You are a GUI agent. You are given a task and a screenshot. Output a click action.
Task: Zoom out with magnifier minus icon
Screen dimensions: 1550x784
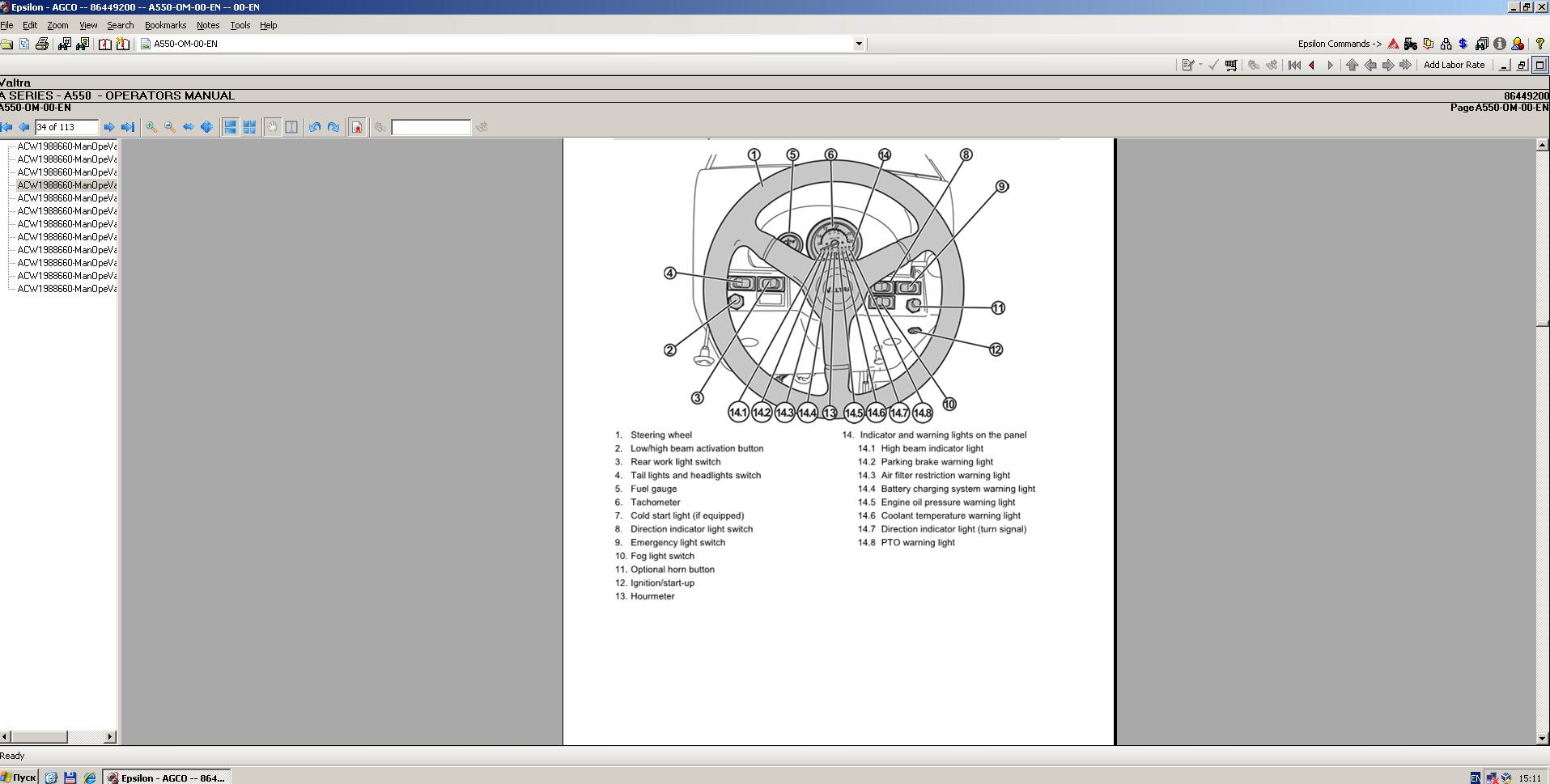click(170, 127)
